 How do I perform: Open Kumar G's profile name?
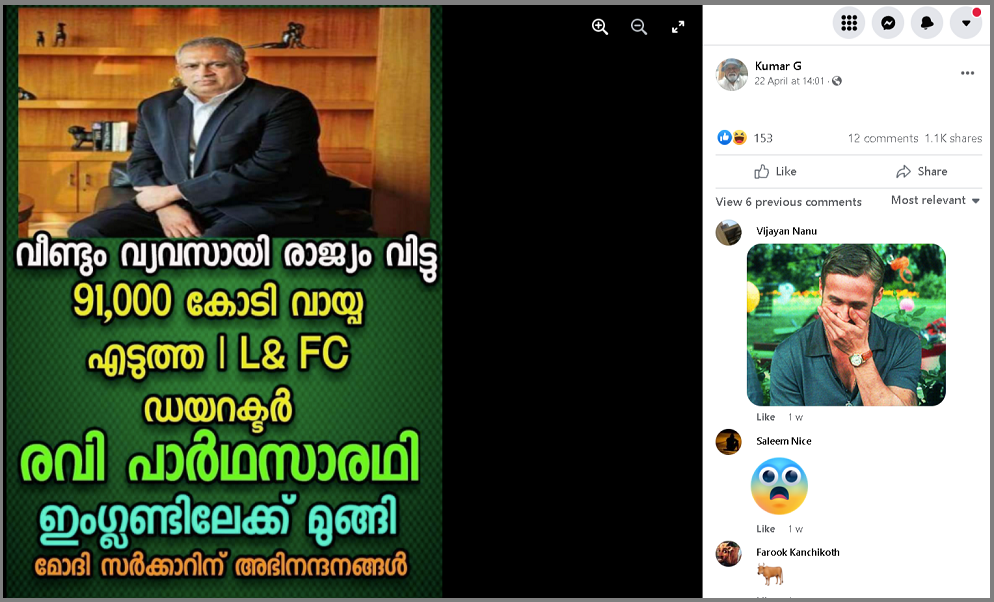tap(778, 66)
